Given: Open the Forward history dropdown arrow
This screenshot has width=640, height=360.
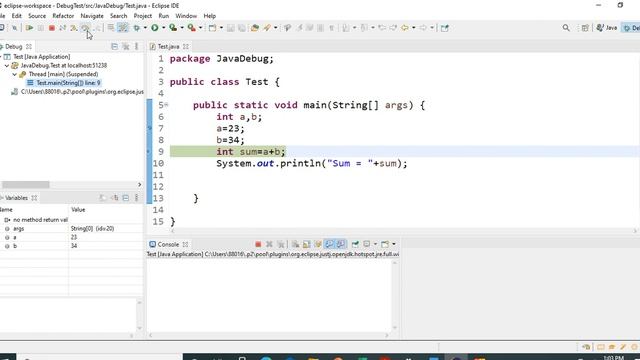Looking at the screenshot, I should point(432,28).
